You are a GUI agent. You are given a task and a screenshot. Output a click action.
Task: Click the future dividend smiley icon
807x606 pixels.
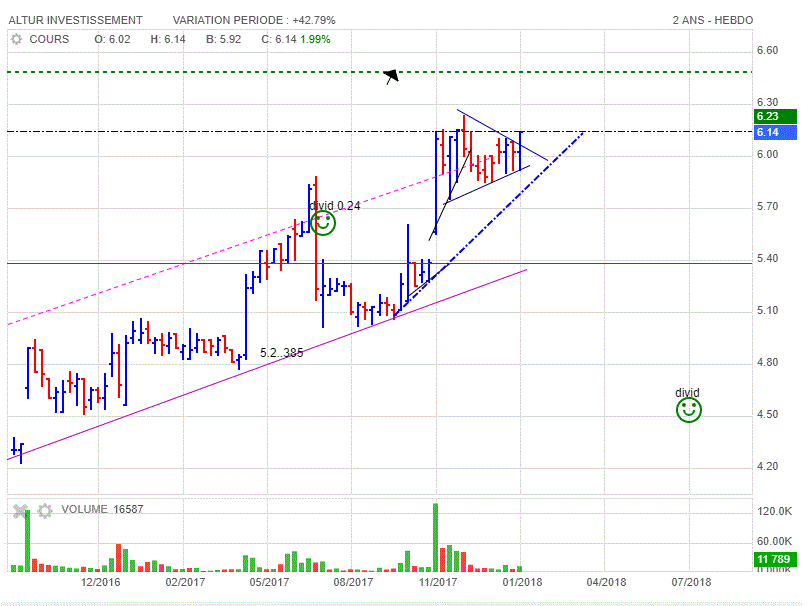click(687, 409)
